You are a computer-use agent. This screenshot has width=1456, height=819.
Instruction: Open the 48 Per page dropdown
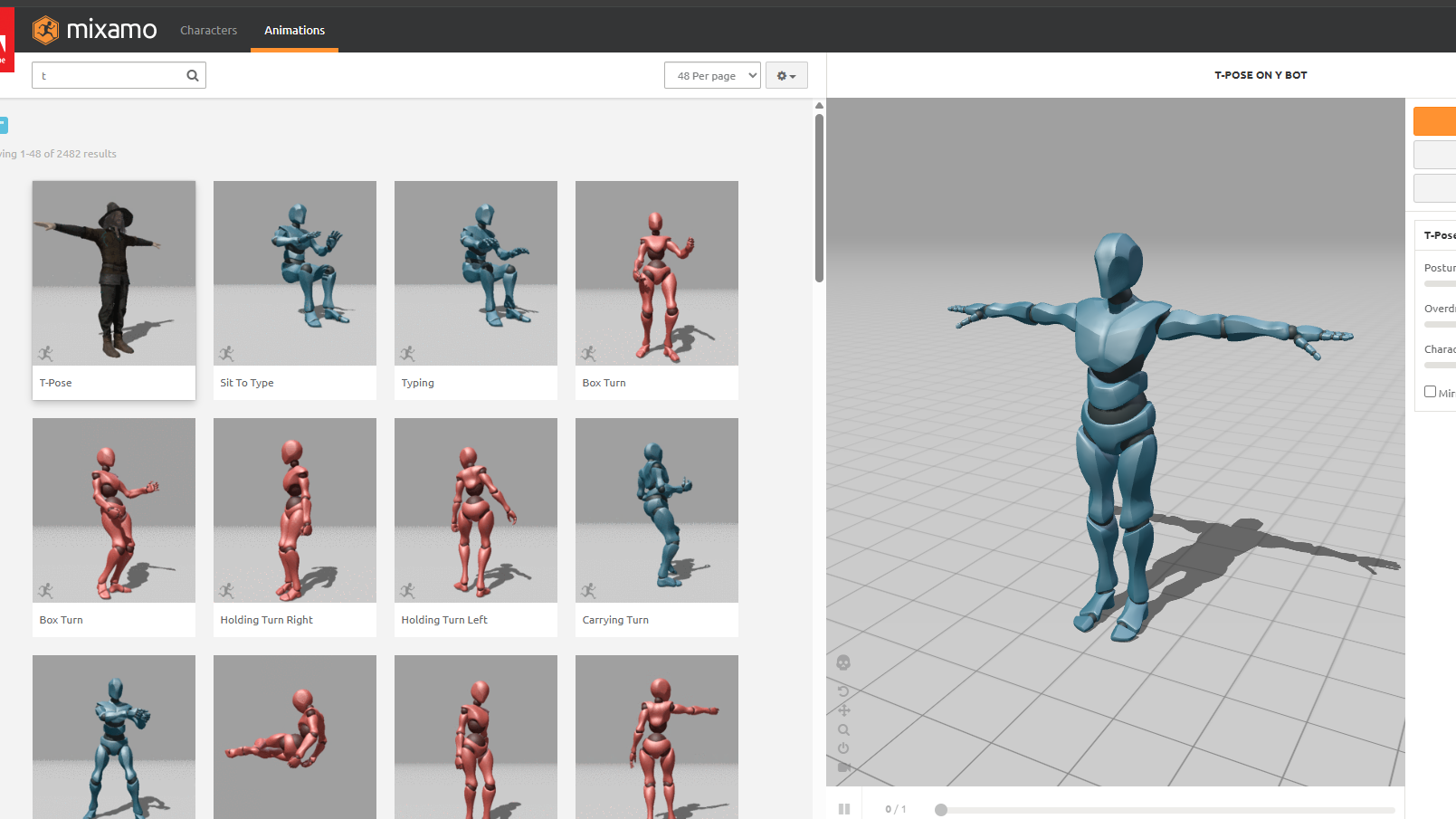(x=712, y=76)
